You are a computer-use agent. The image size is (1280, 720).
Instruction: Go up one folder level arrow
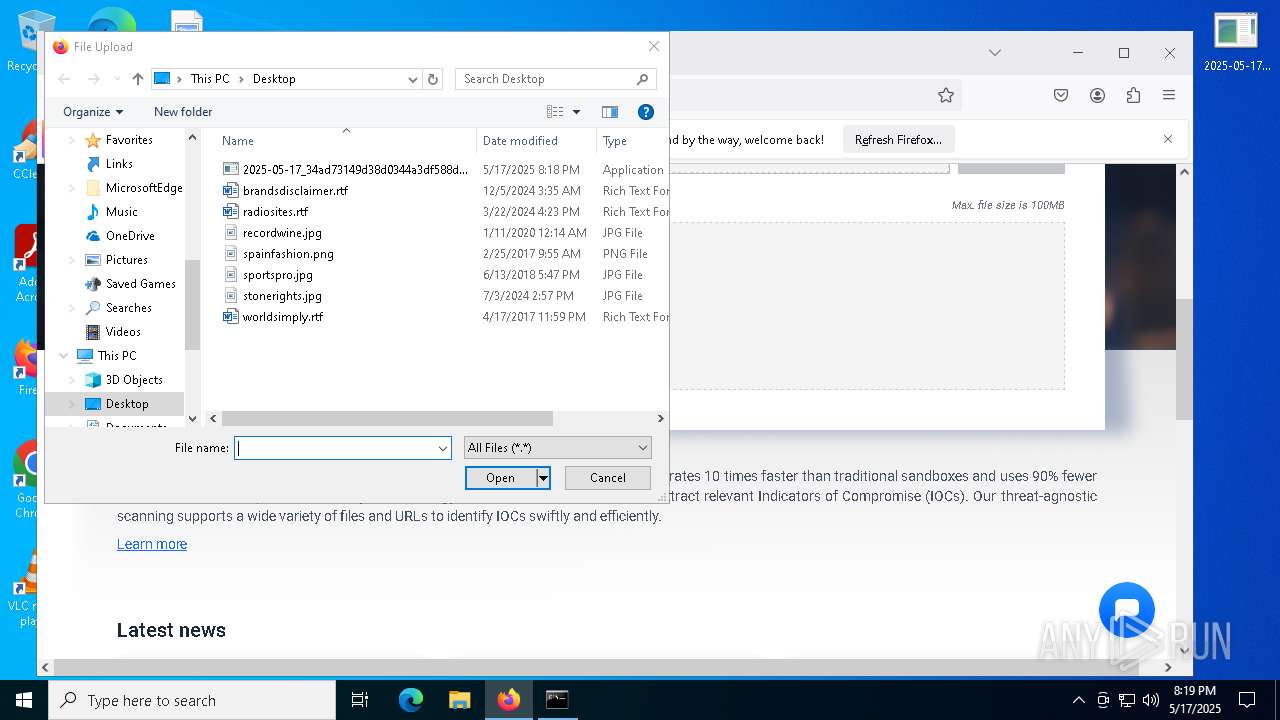(138, 79)
